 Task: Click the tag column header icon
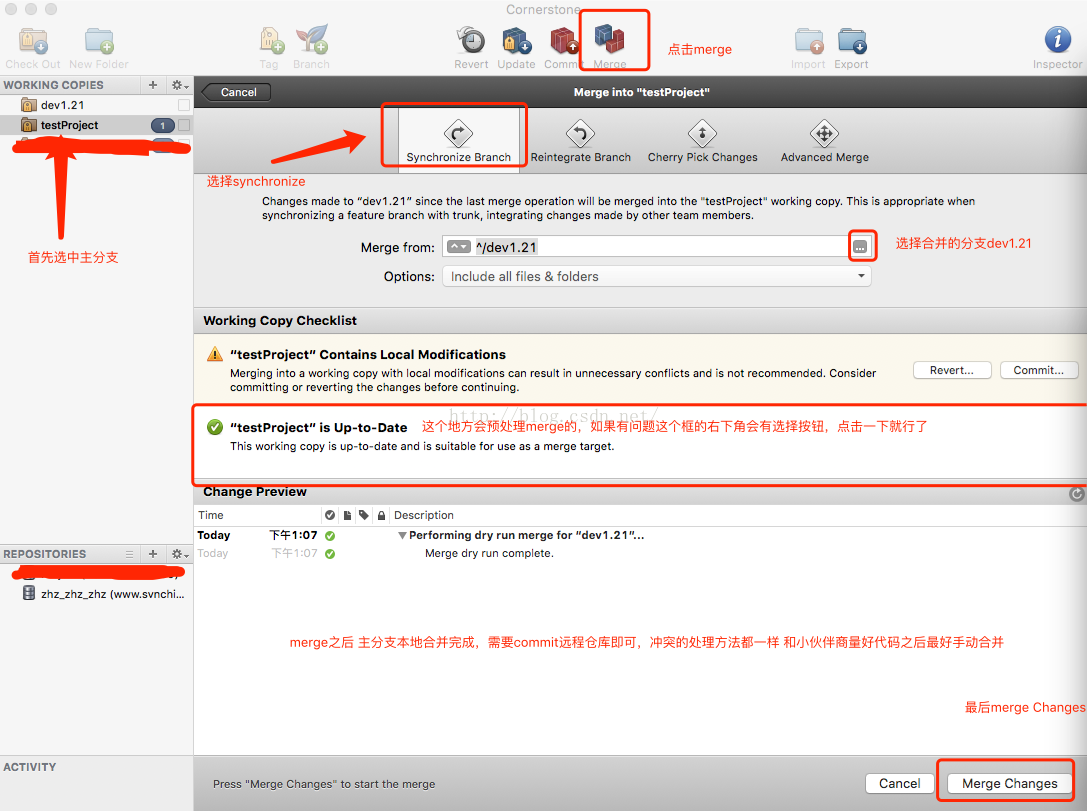(x=364, y=515)
